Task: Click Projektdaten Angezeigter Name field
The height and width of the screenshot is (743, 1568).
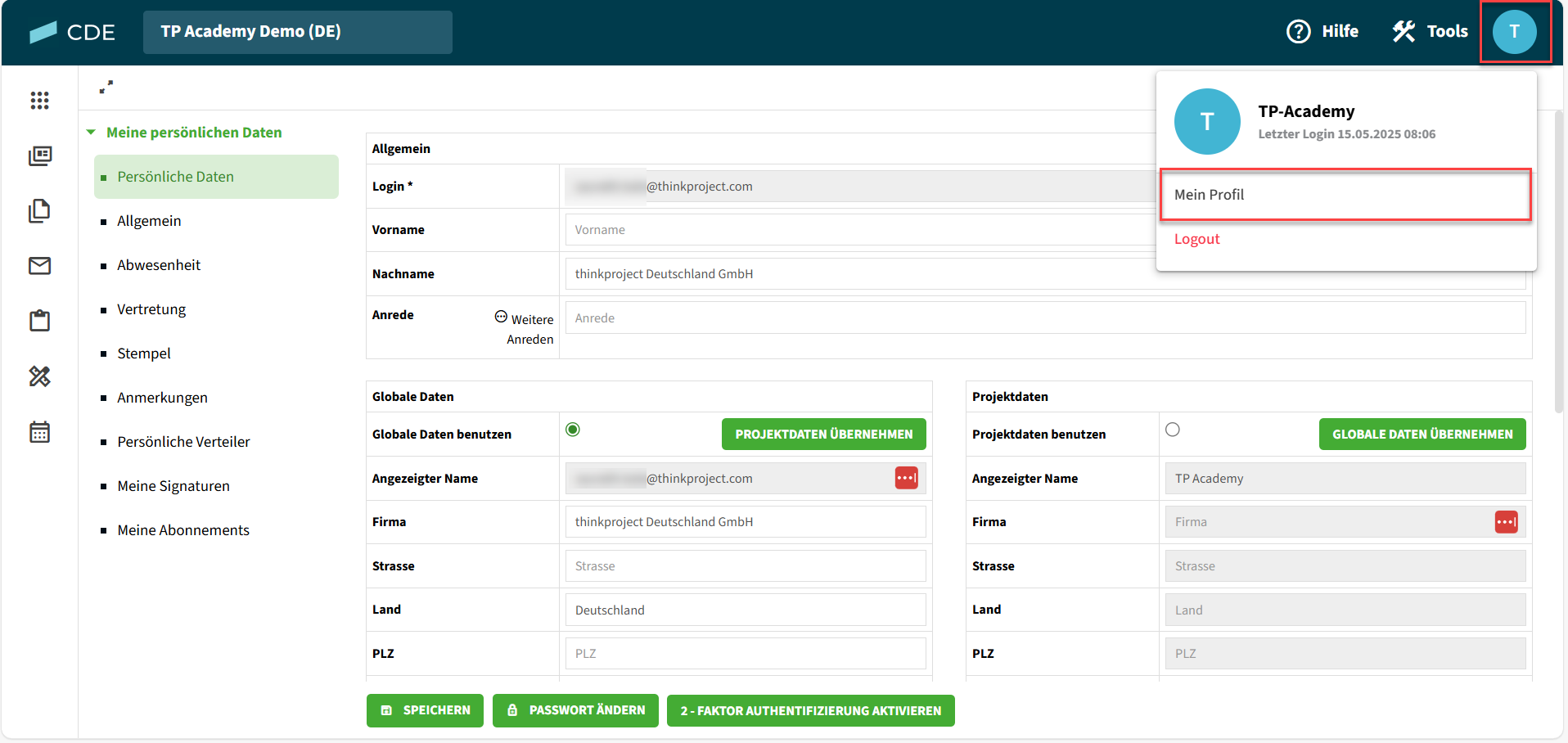Action: click(x=1345, y=479)
